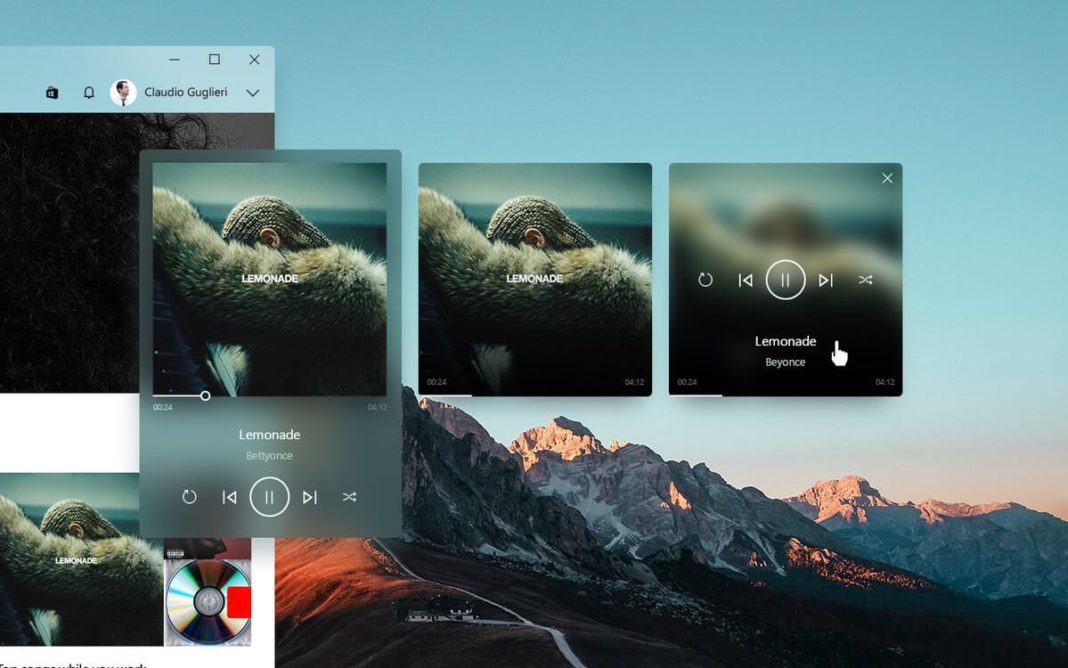
Task: Select the Lemonade album cover in the middle
Action: [535, 270]
